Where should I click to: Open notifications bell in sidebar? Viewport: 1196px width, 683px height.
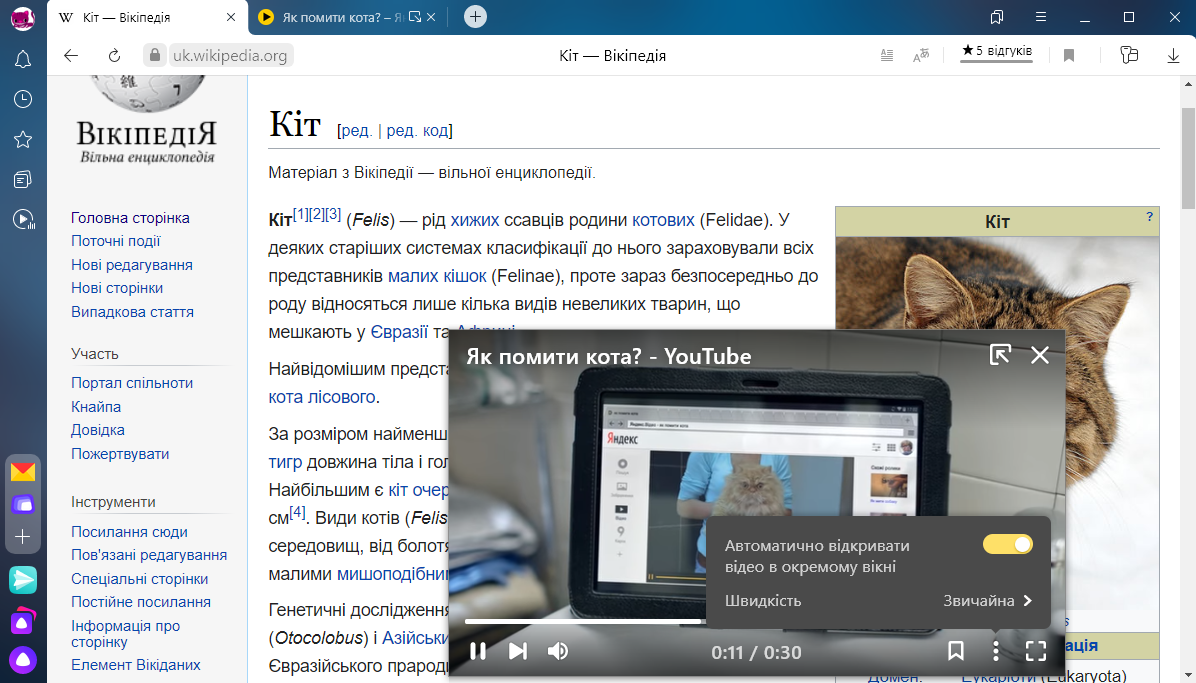point(23,60)
